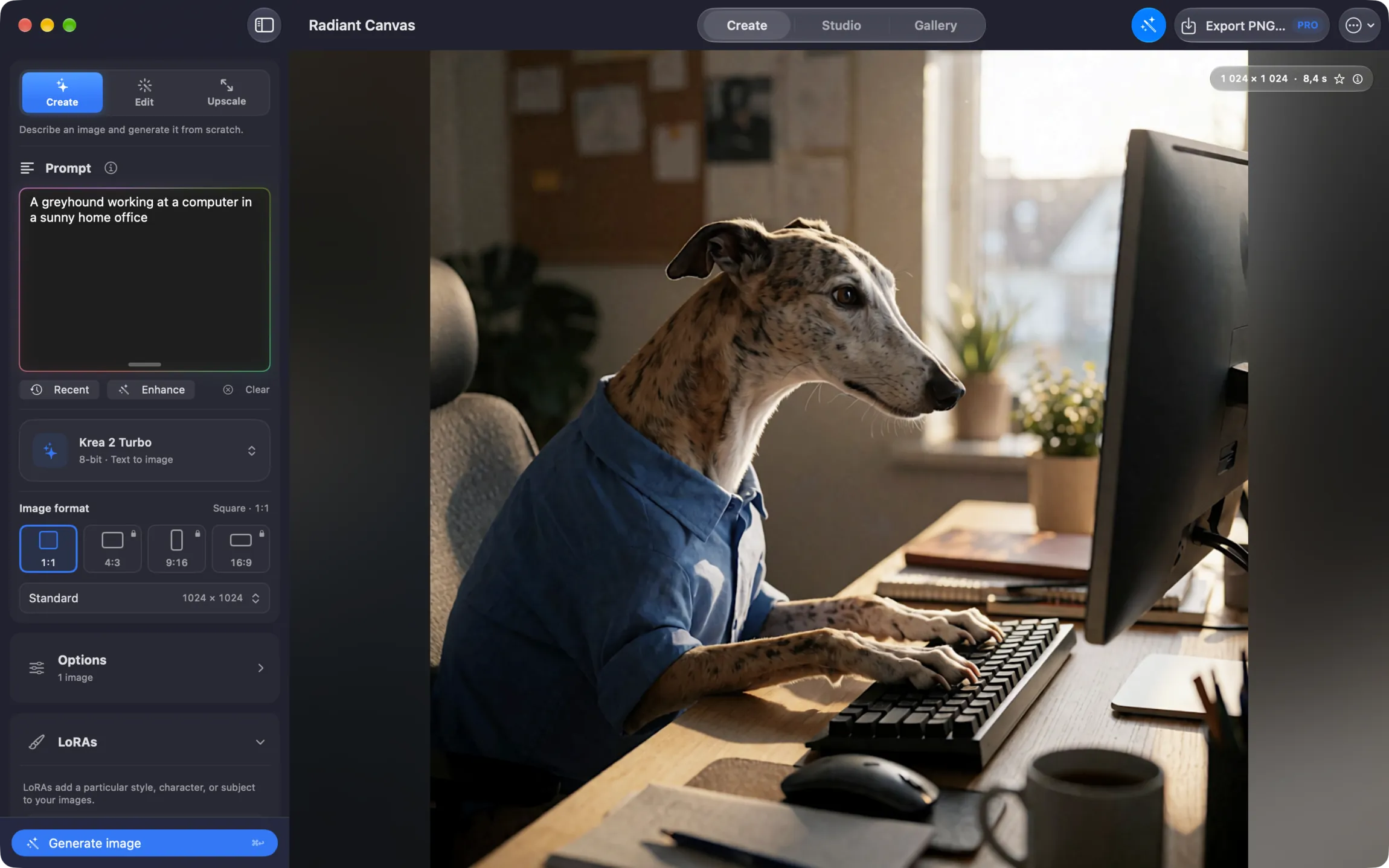Viewport: 1389px width, 868px height.
Task: Switch to Edit mode
Action: tap(144, 92)
